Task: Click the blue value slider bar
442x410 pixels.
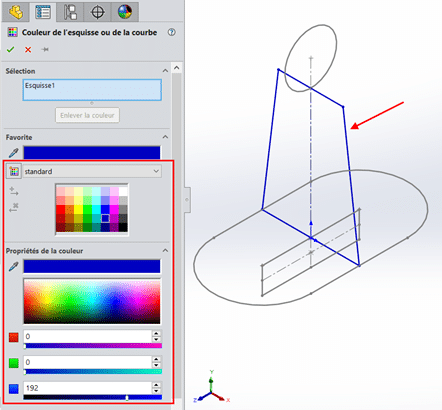Action: [x=93, y=397]
